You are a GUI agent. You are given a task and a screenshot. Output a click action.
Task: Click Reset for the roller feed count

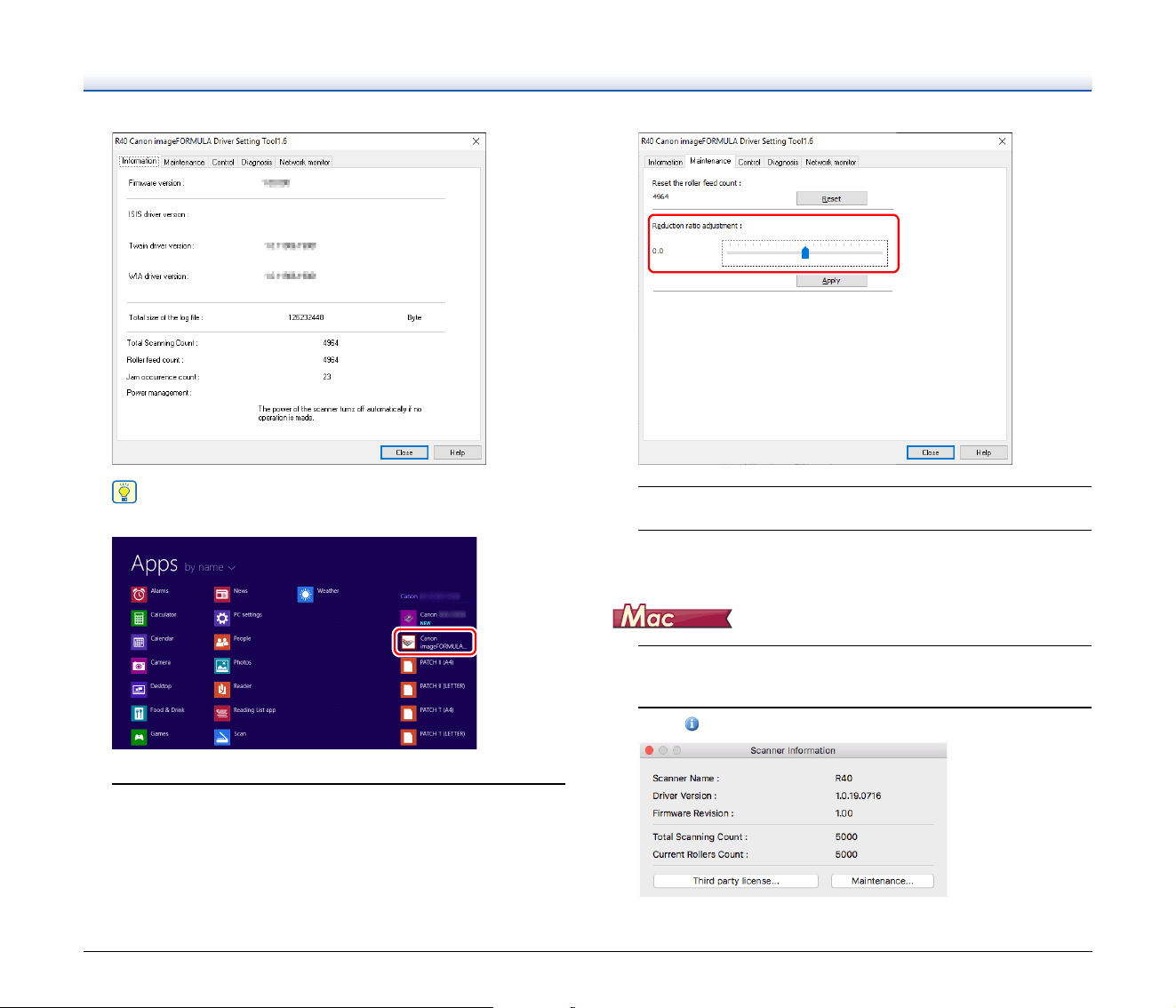831,198
